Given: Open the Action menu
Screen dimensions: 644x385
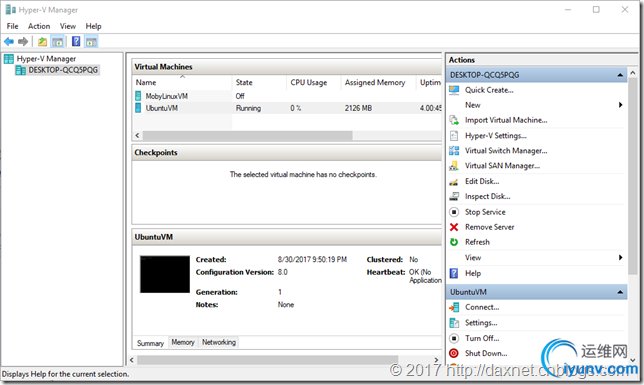Looking at the screenshot, I should pos(39,26).
